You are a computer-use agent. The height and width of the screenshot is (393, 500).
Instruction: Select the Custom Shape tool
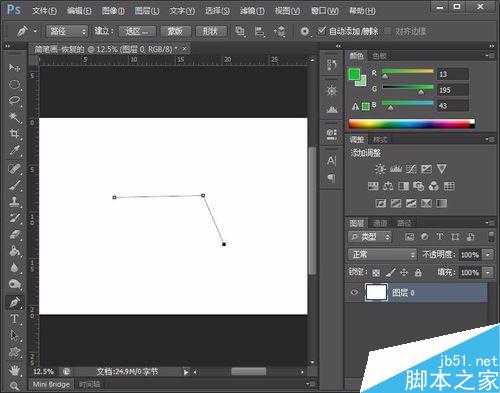point(14,352)
